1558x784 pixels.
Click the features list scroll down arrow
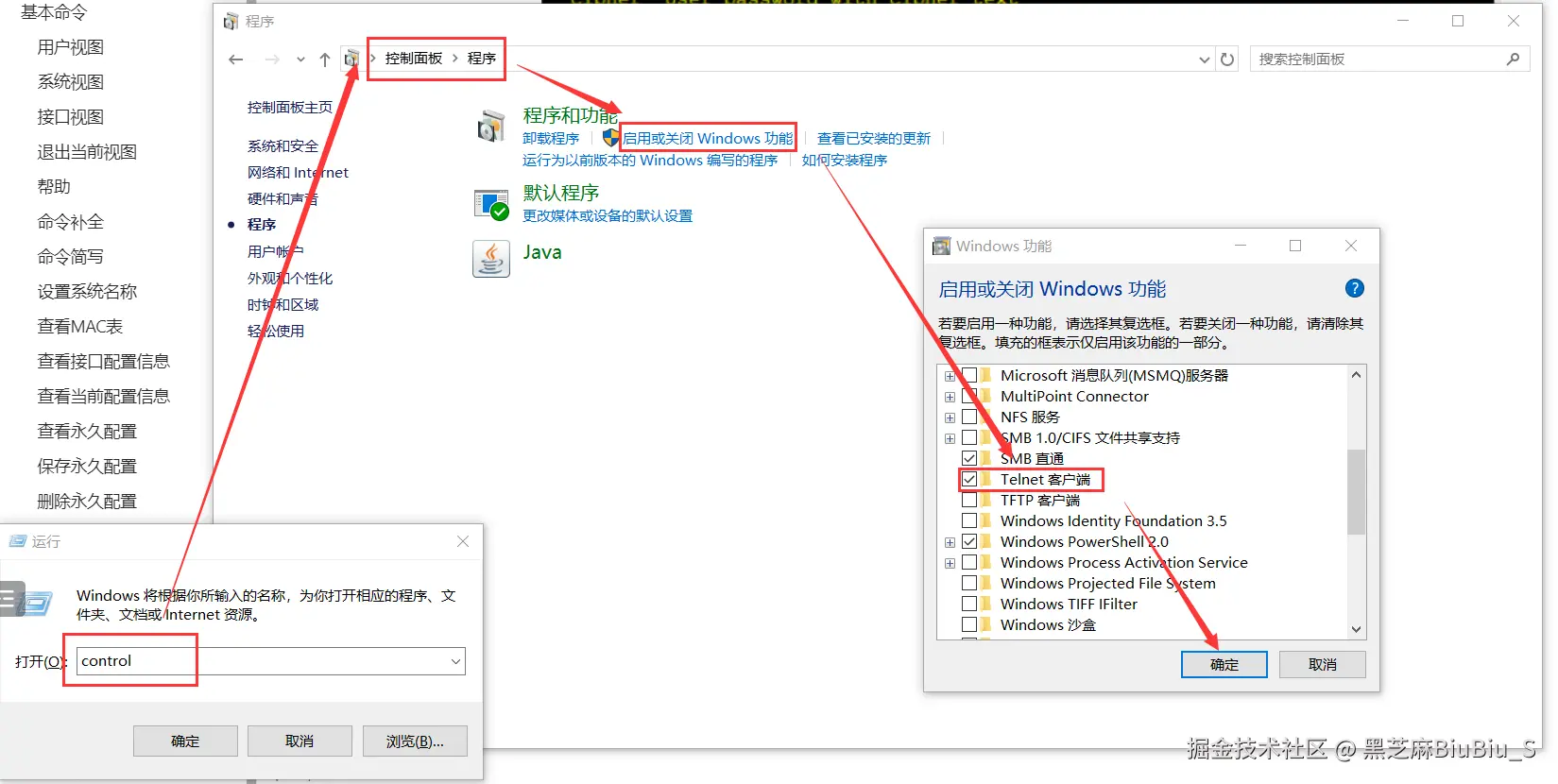(x=1356, y=629)
